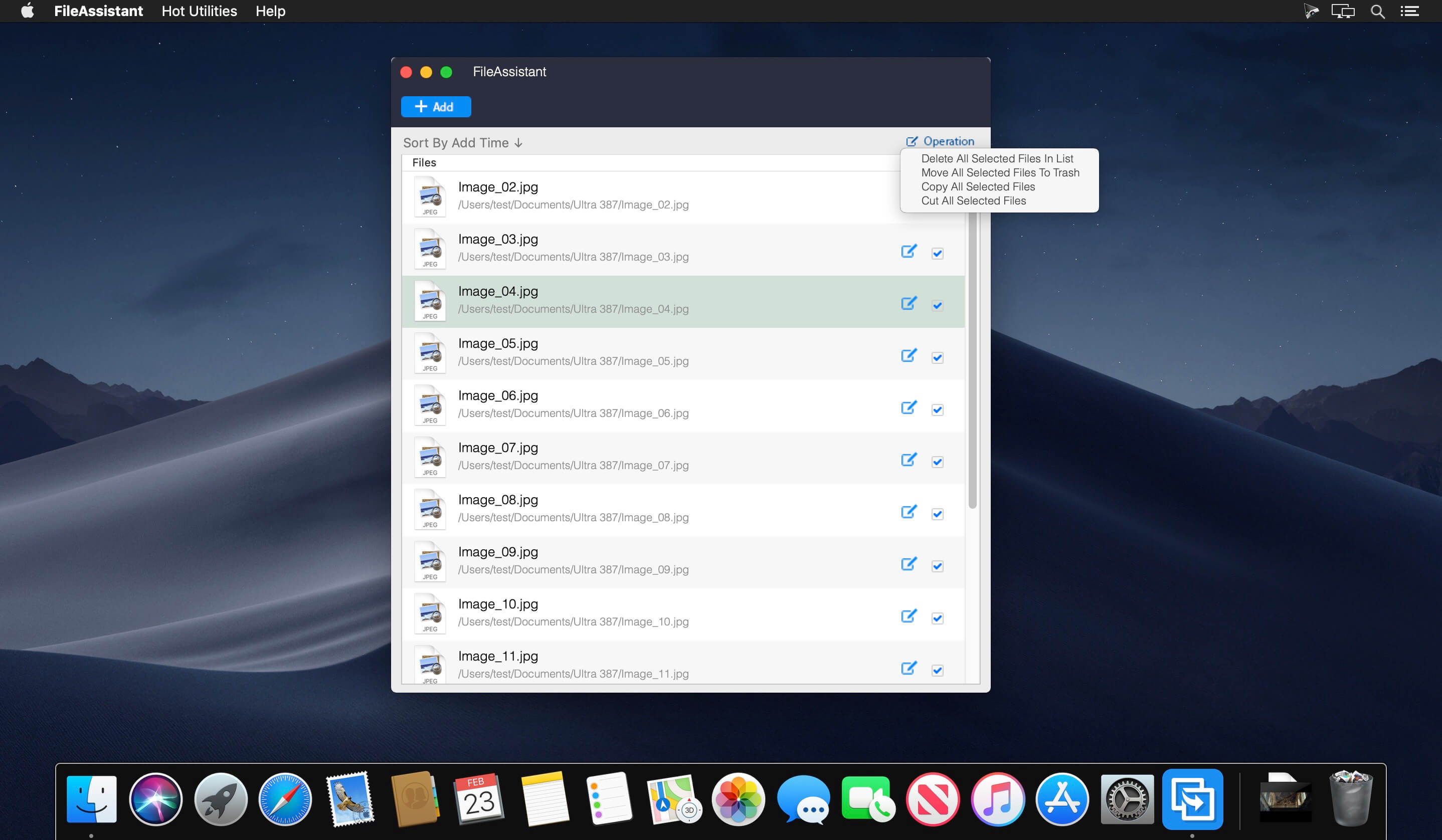Open Spotlight search in menu bar

(x=1377, y=12)
